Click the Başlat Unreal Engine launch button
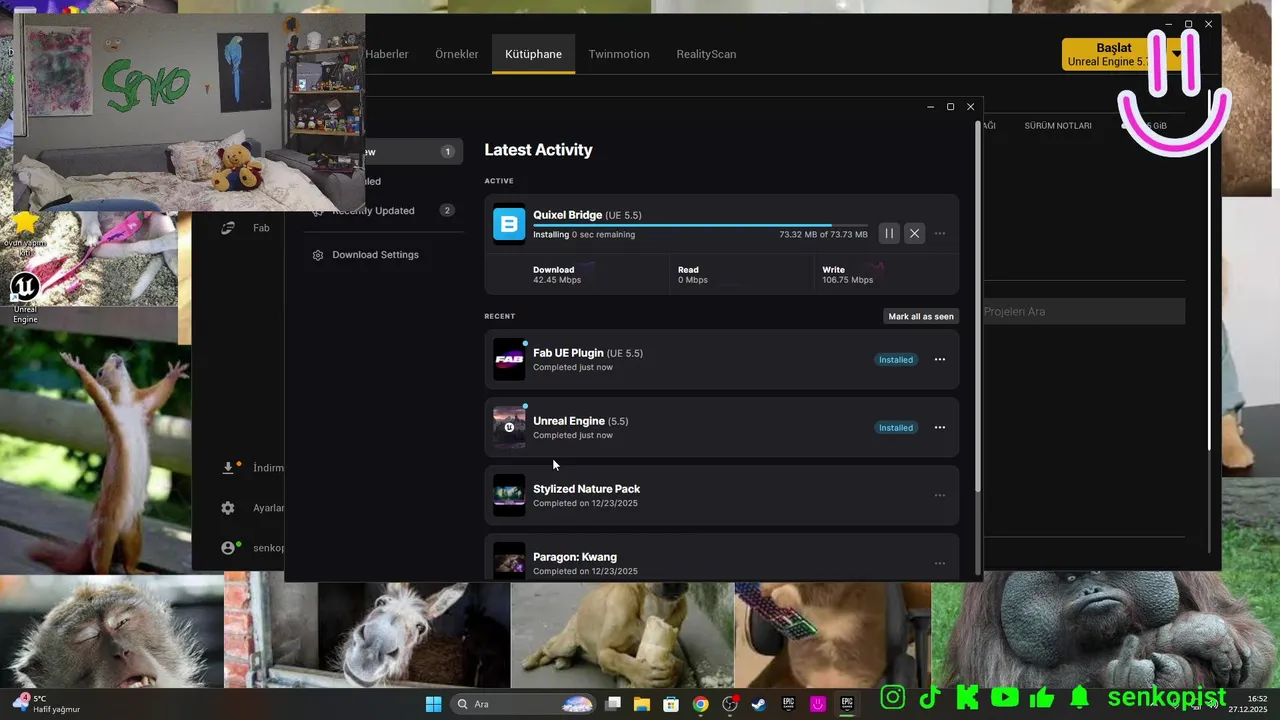 [1112, 54]
